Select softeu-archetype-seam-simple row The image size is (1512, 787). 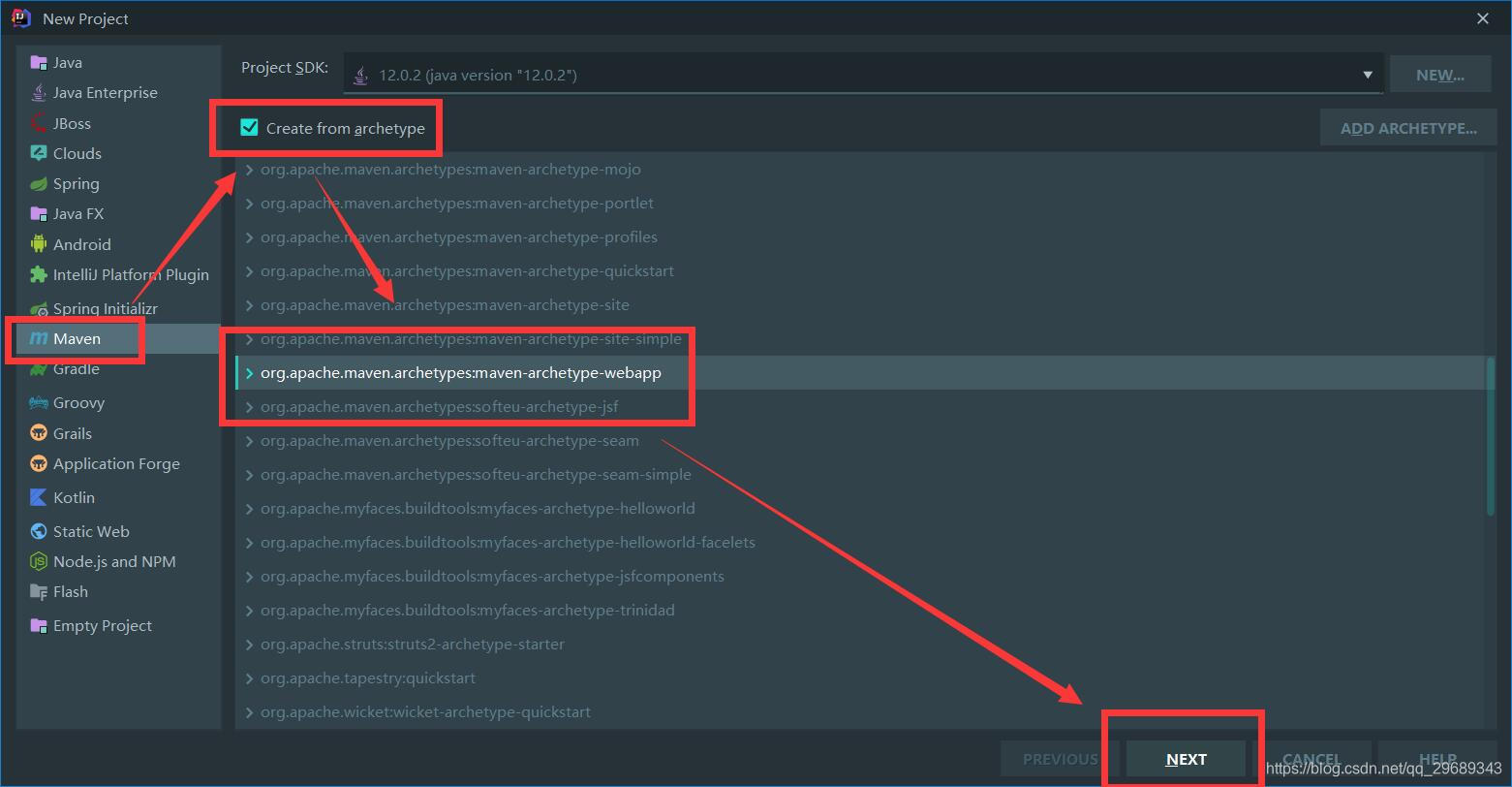coord(858,475)
